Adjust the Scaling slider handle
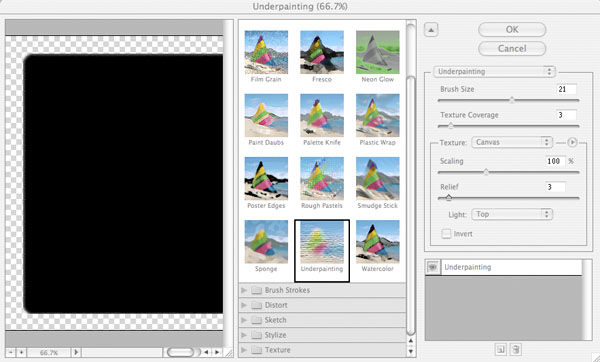Image resolution: width=600 pixels, height=362 pixels. (x=486, y=172)
